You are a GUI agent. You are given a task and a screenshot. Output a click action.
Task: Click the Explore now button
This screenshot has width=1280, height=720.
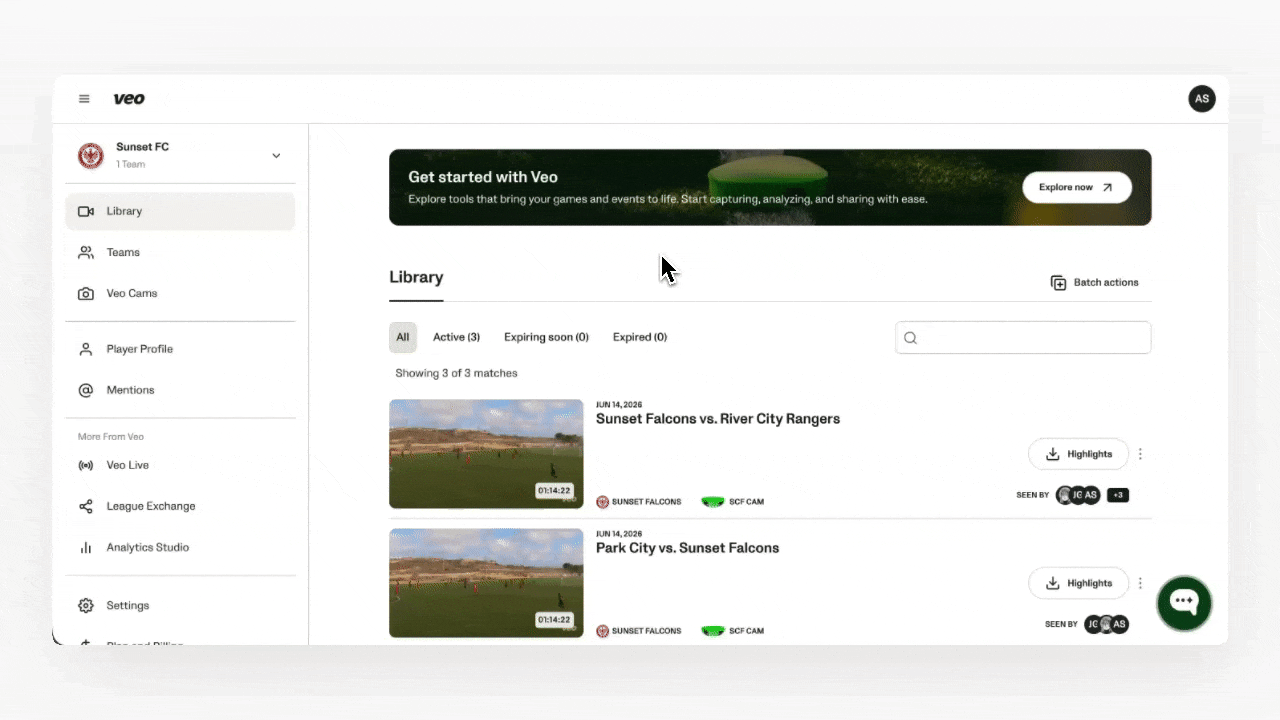[x=1077, y=187]
